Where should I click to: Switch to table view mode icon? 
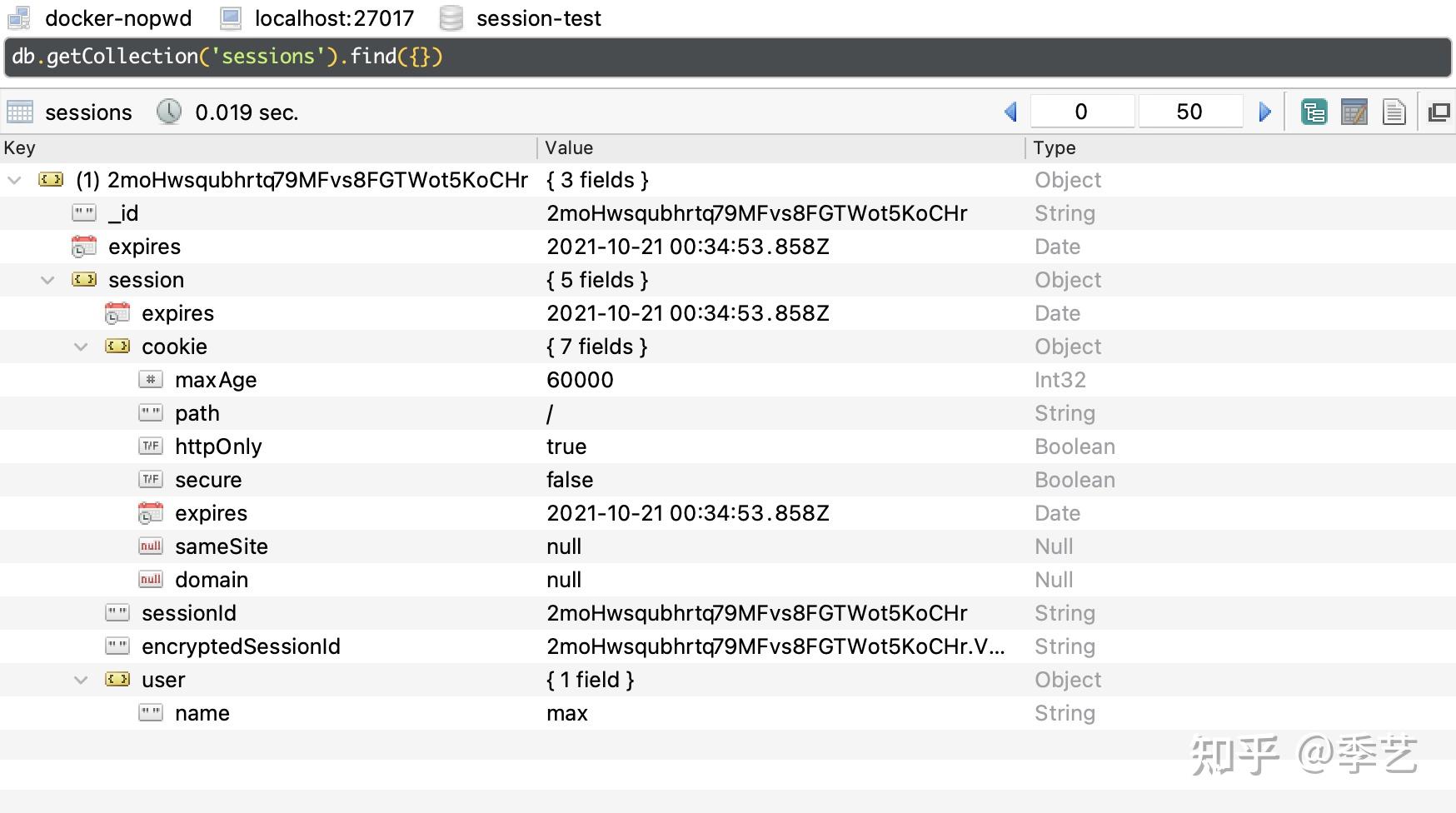1354,112
